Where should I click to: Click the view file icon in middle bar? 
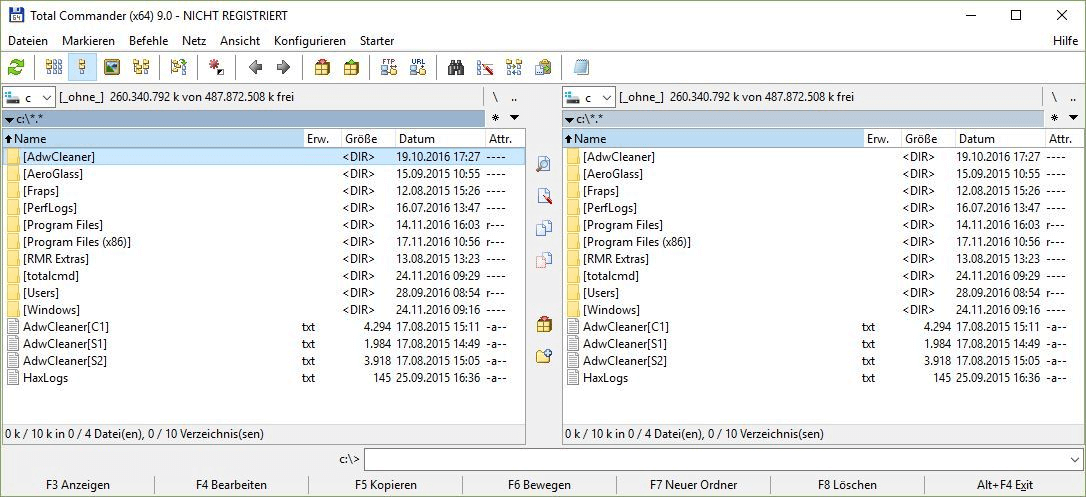pos(544,164)
